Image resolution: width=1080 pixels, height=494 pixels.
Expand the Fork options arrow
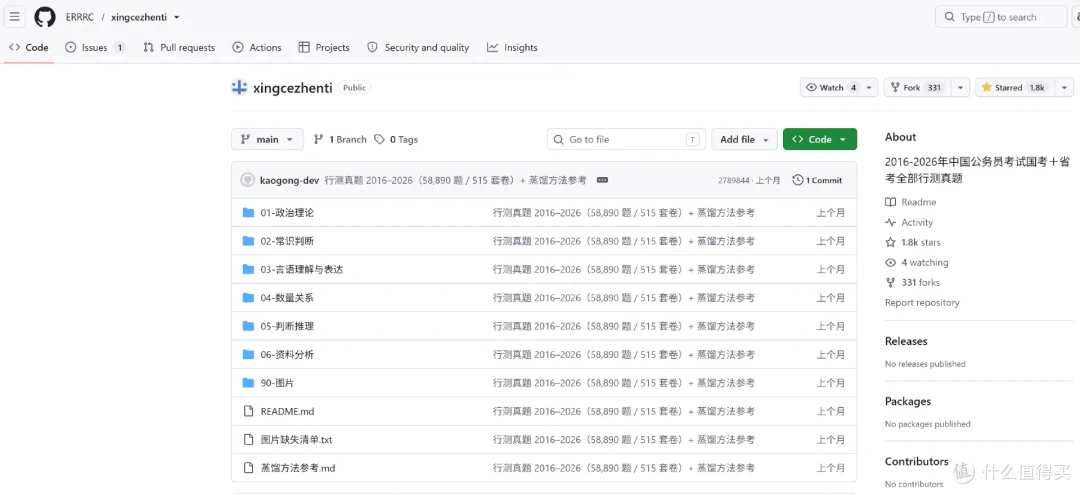(x=962, y=88)
